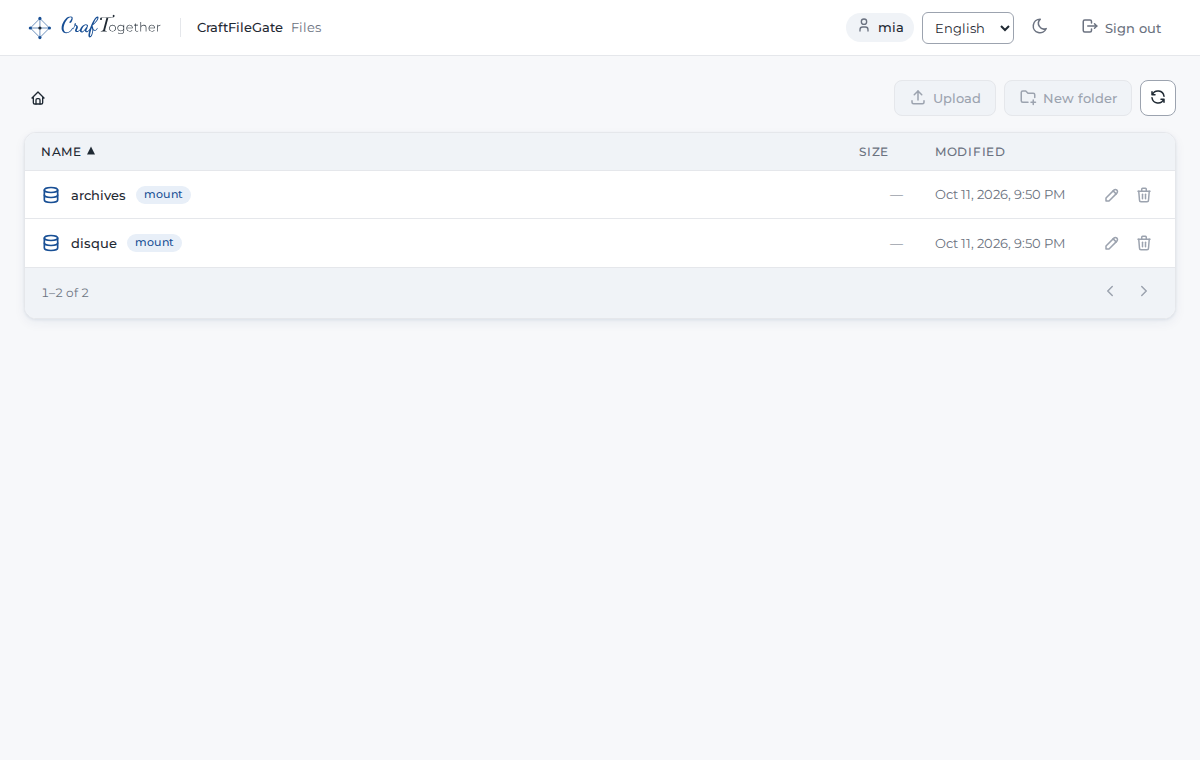The width and height of the screenshot is (1200, 760).
Task: Click the disque database icon
Action: point(51,243)
